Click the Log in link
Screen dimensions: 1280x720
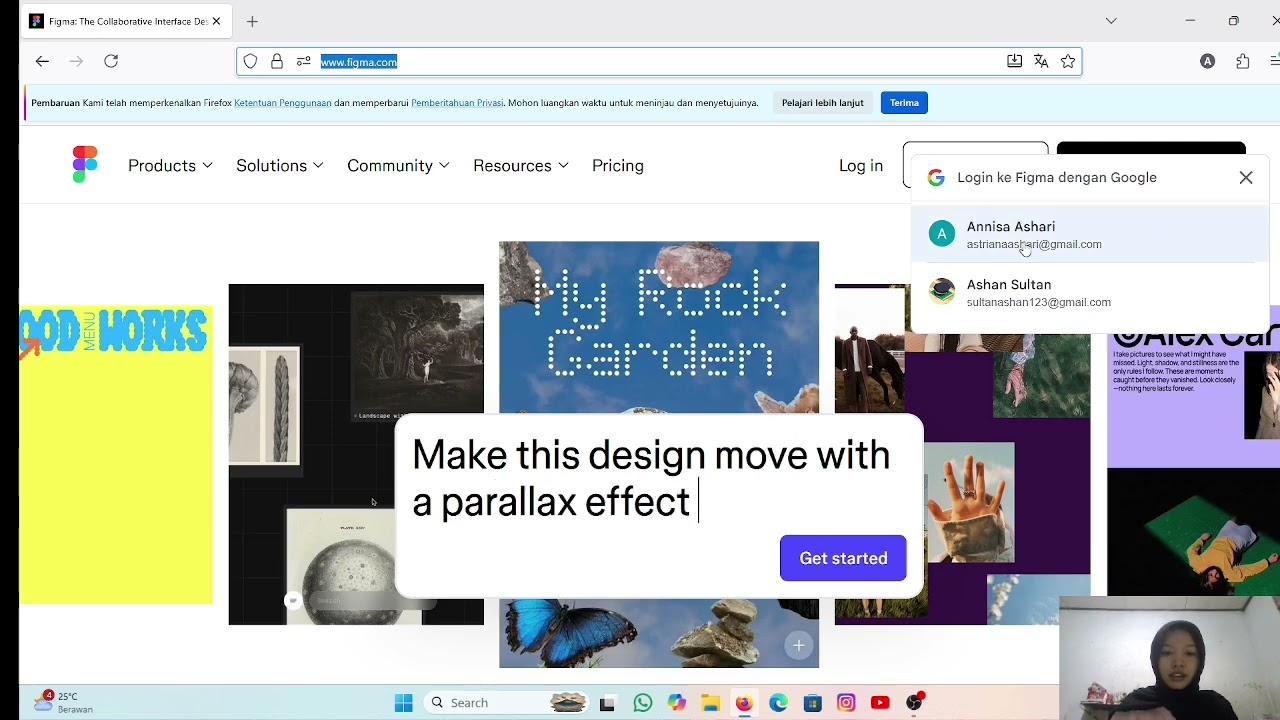[861, 166]
